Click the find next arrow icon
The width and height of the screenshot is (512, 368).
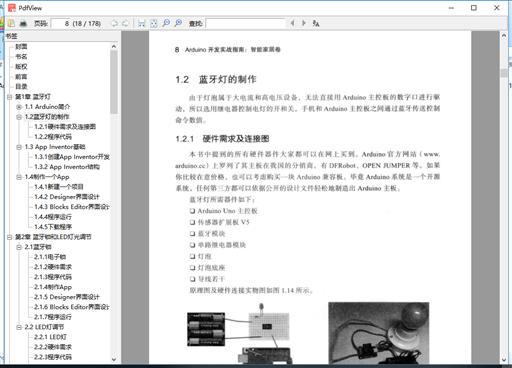304,23
